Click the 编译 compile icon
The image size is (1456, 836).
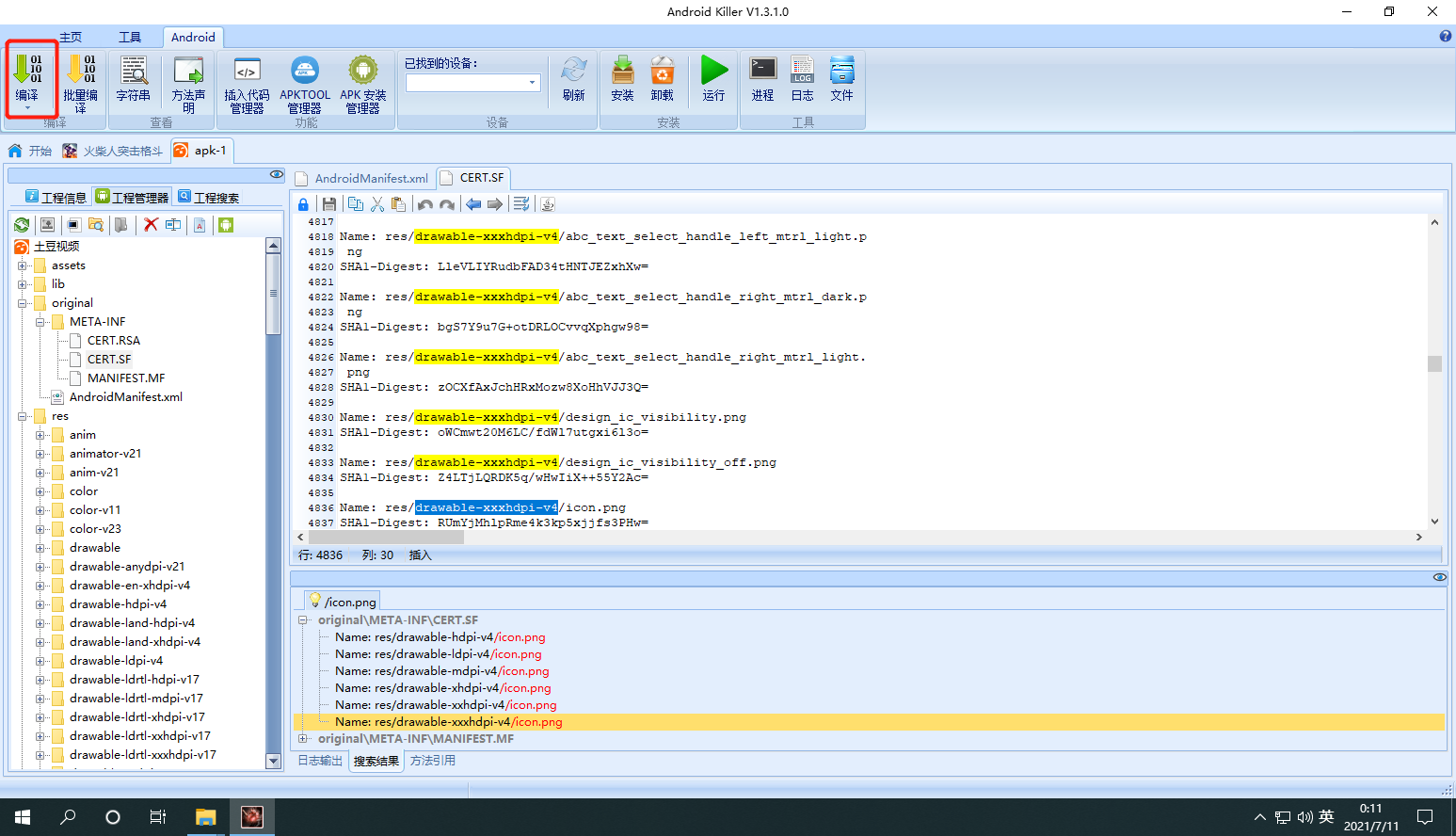pyautogui.click(x=27, y=80)
